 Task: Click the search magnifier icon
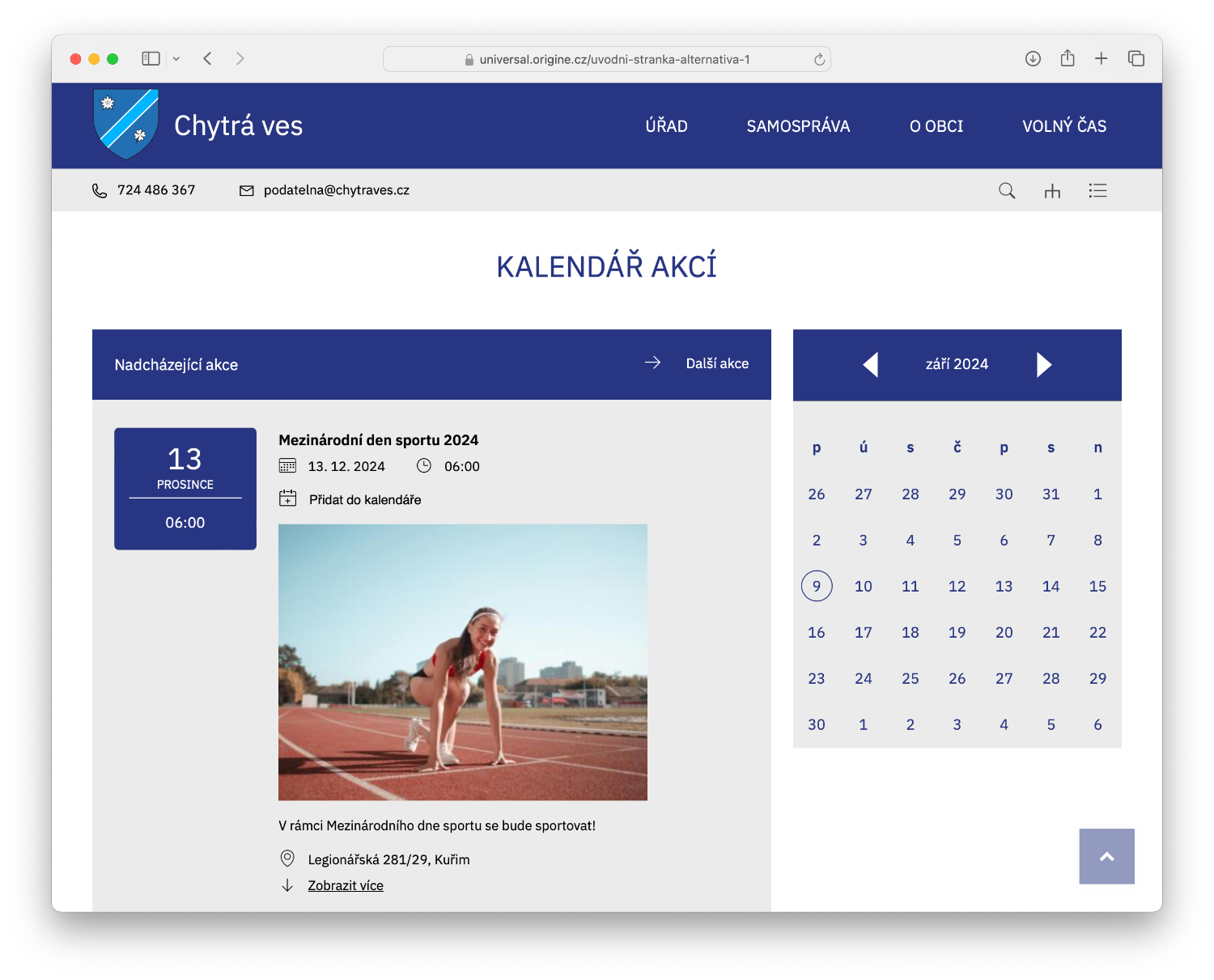point(1006,190)
